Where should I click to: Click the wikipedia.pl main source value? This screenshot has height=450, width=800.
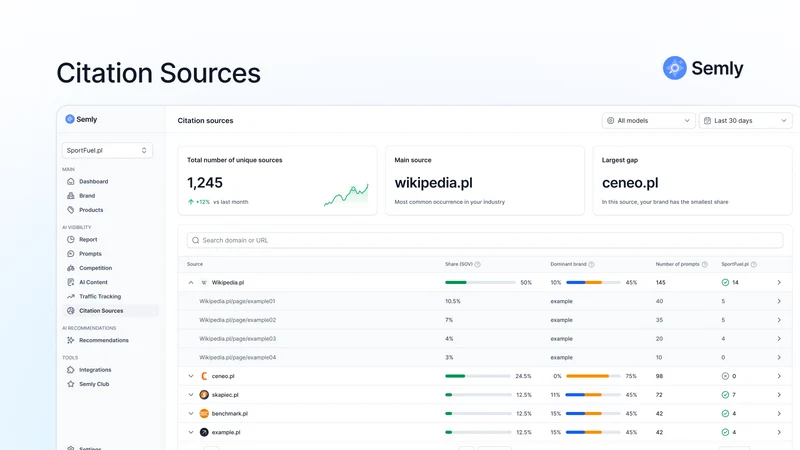434,183
